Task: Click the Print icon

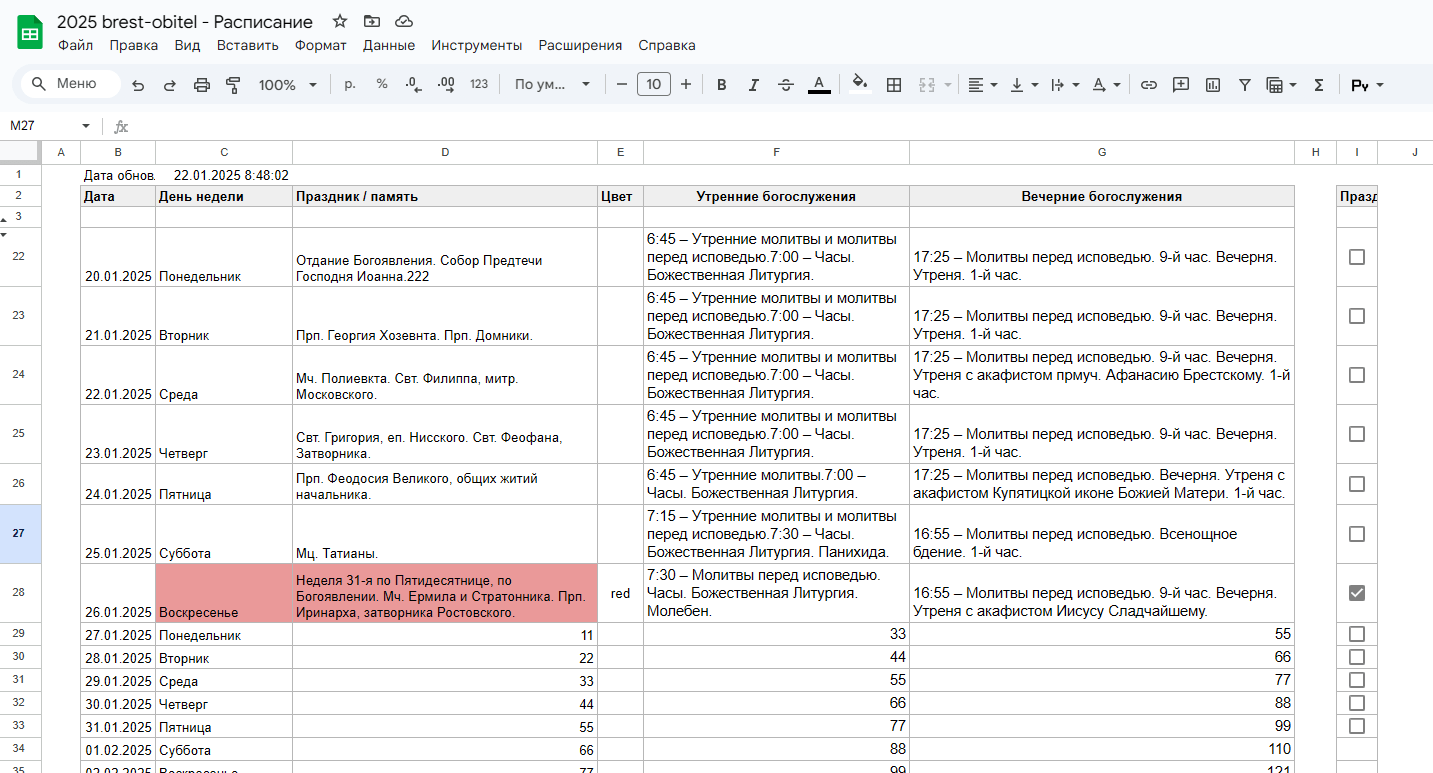Action: click(x=202, y=85)
